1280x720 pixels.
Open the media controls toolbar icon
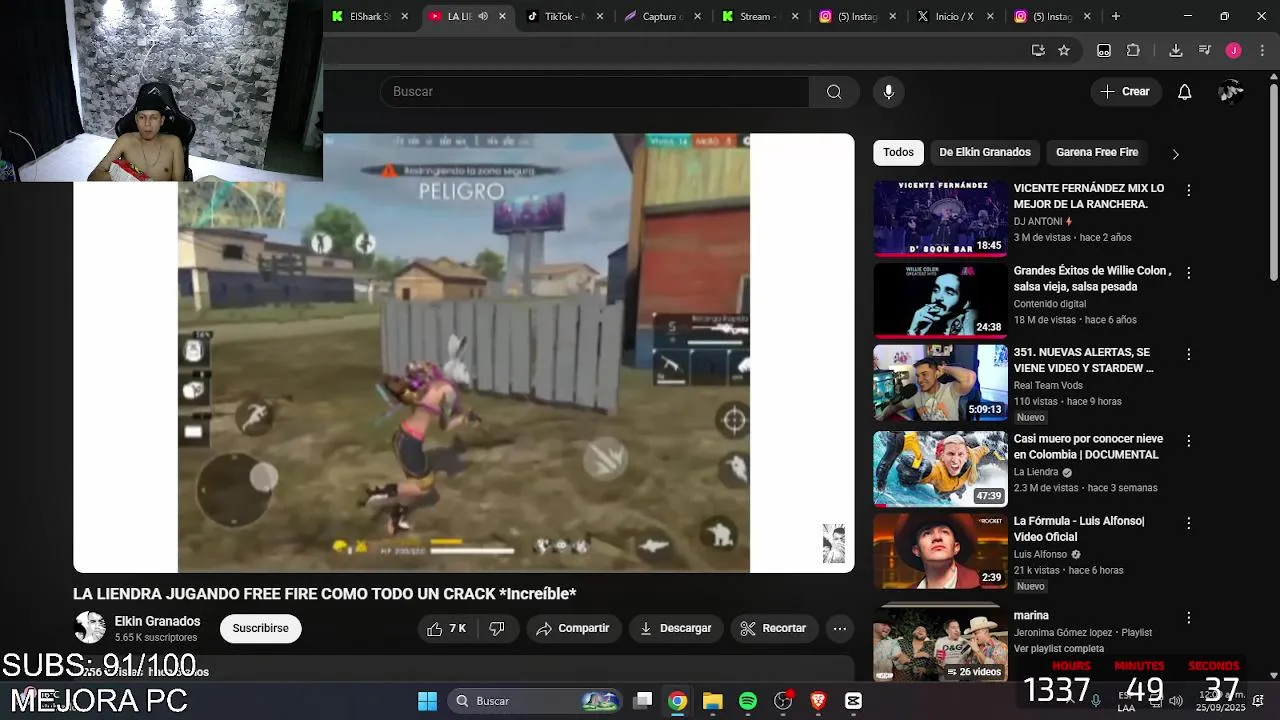(x=1204, y=50)
